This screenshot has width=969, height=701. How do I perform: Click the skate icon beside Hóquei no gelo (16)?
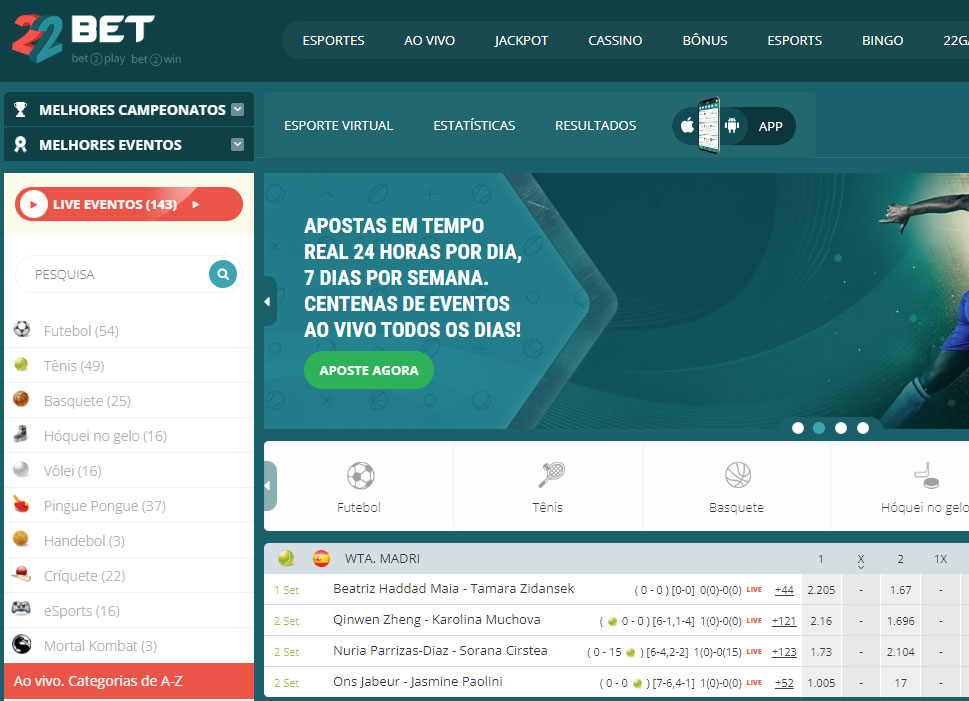21,435
